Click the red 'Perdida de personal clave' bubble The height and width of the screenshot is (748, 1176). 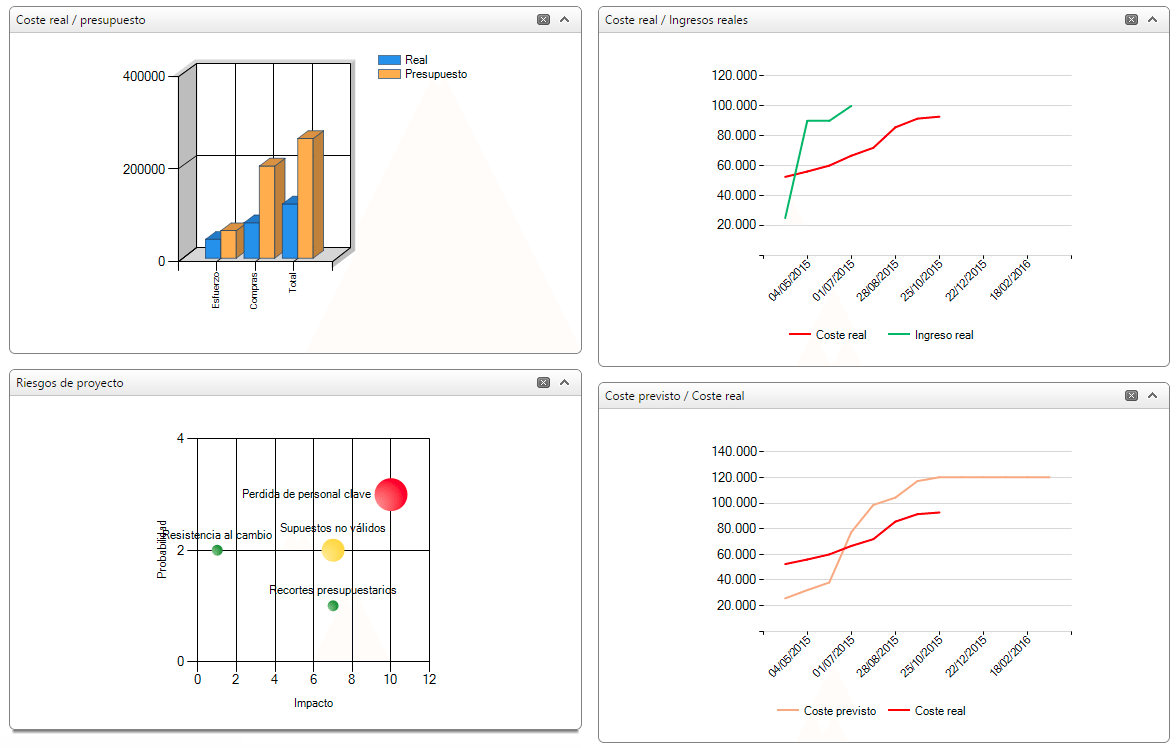coord(391,494)
